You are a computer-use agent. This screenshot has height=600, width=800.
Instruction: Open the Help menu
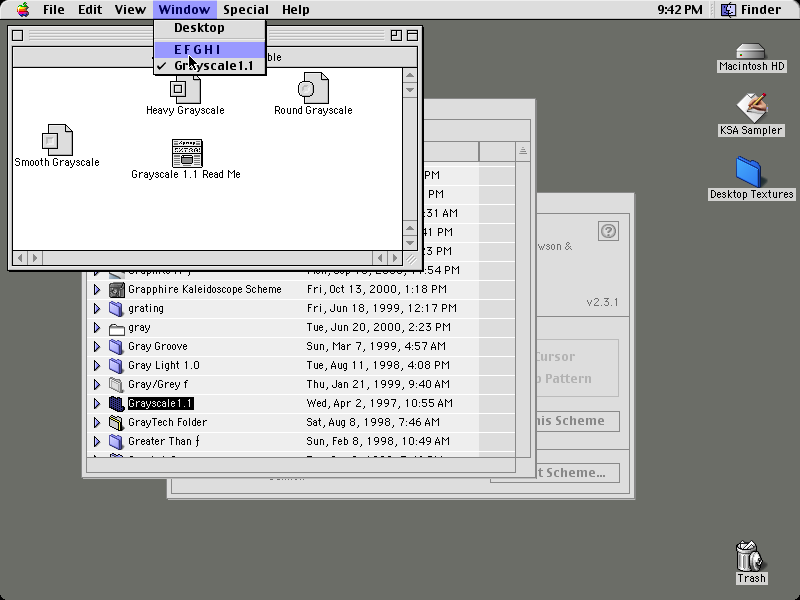pyautogui.click(x=296, y=10)
